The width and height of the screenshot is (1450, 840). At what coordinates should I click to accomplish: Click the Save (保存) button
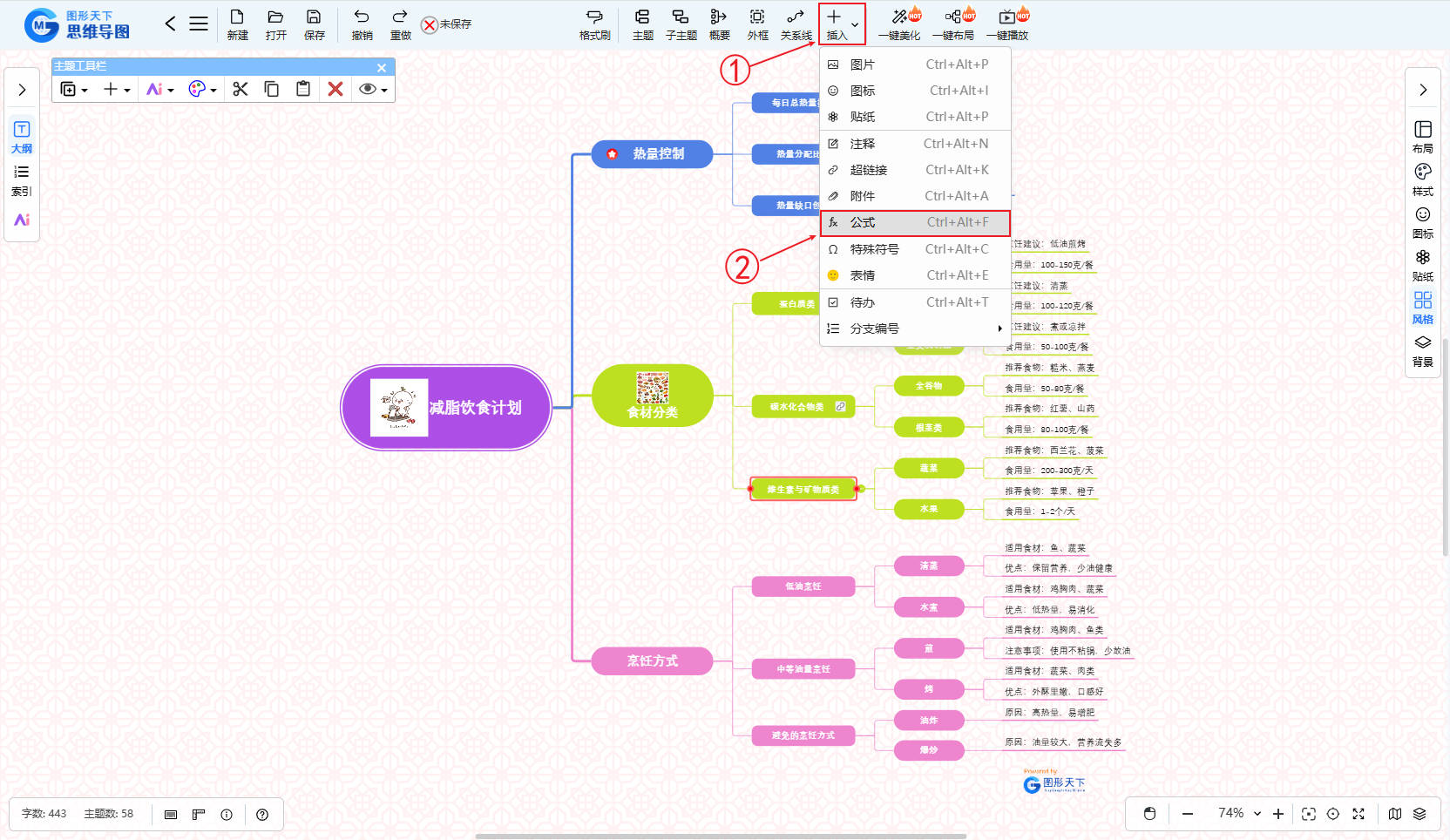(314, 24)
